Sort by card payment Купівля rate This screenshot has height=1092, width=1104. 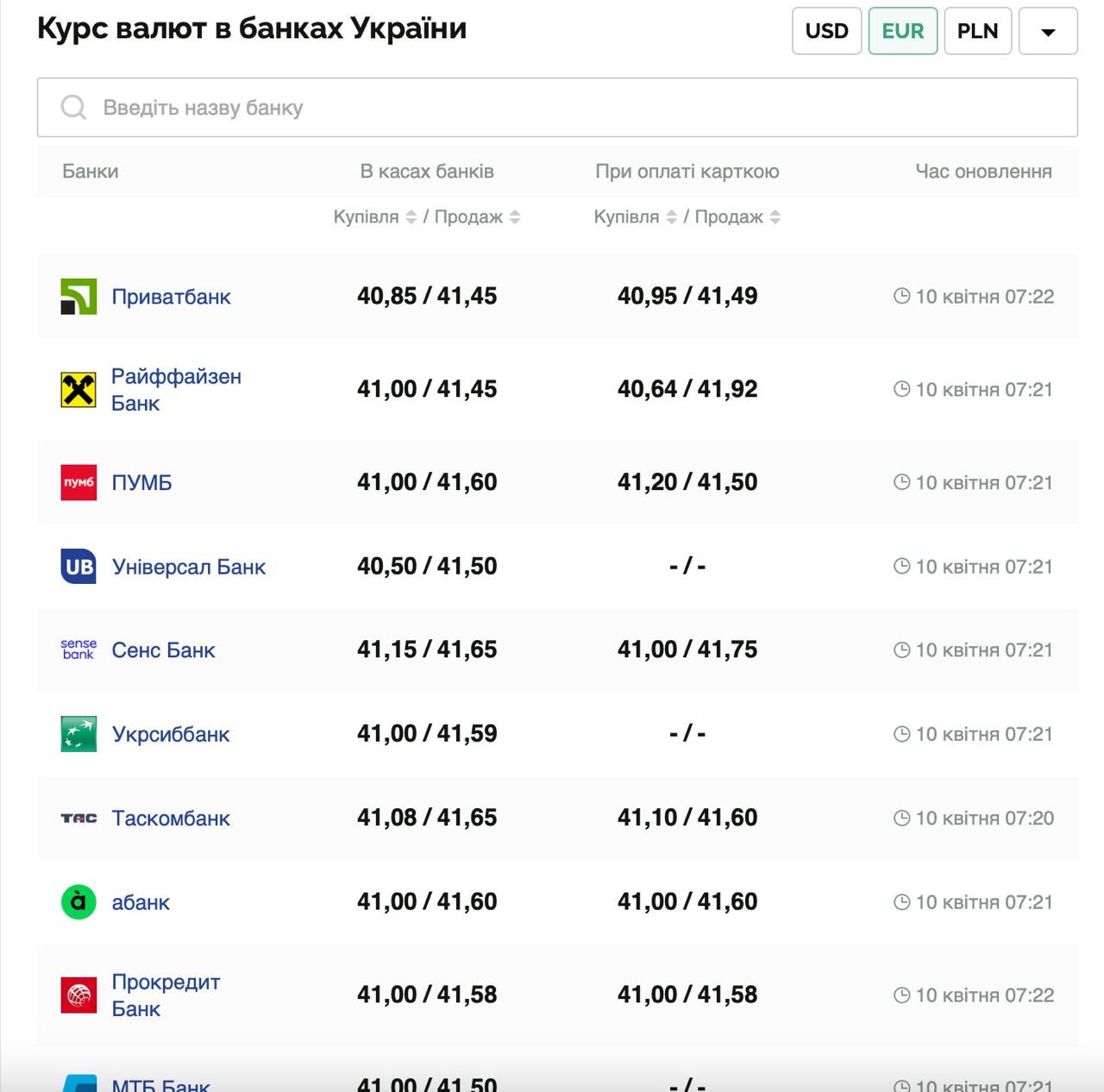pos(672,217)
